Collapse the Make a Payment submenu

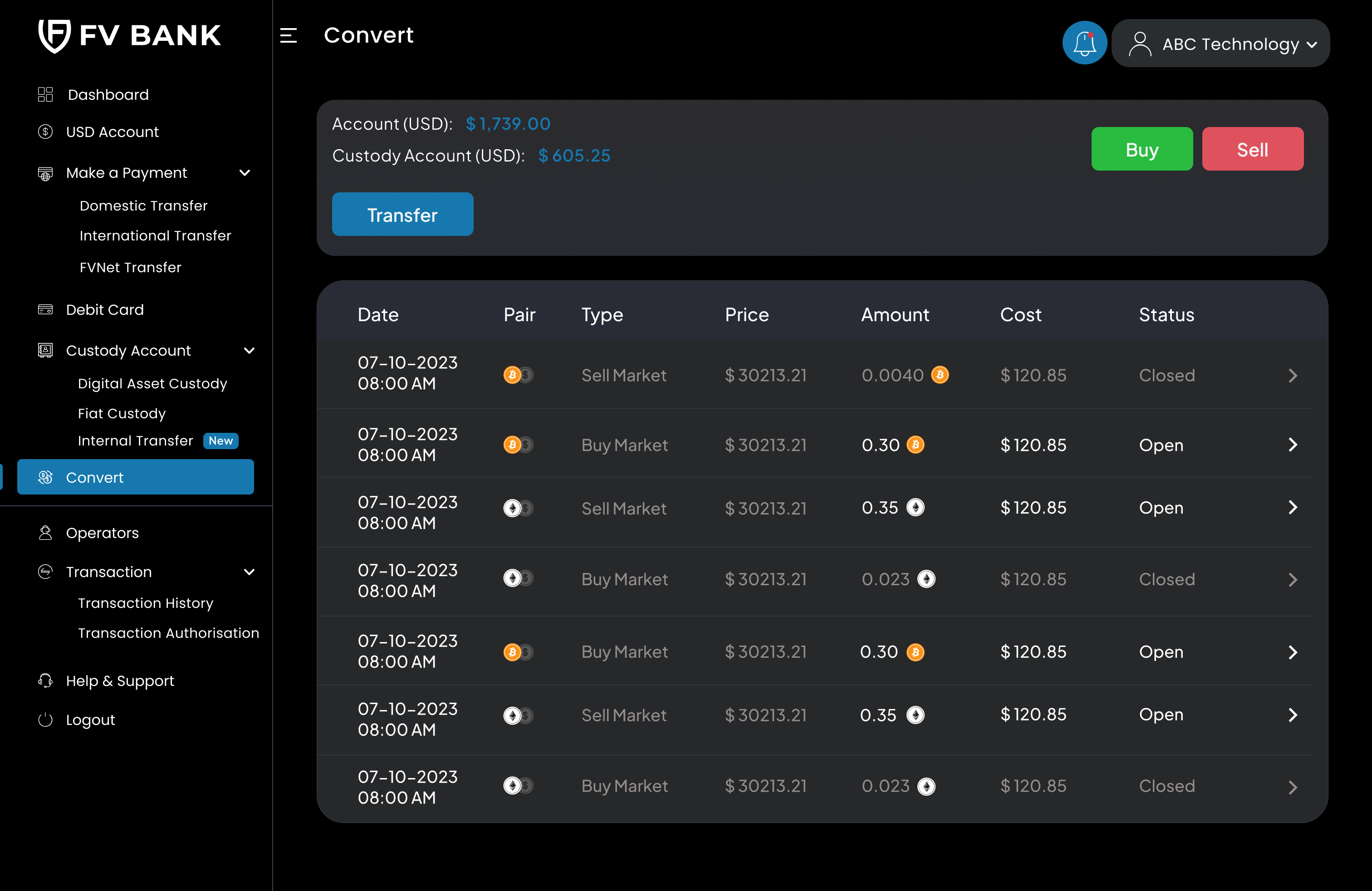point(245,173)
